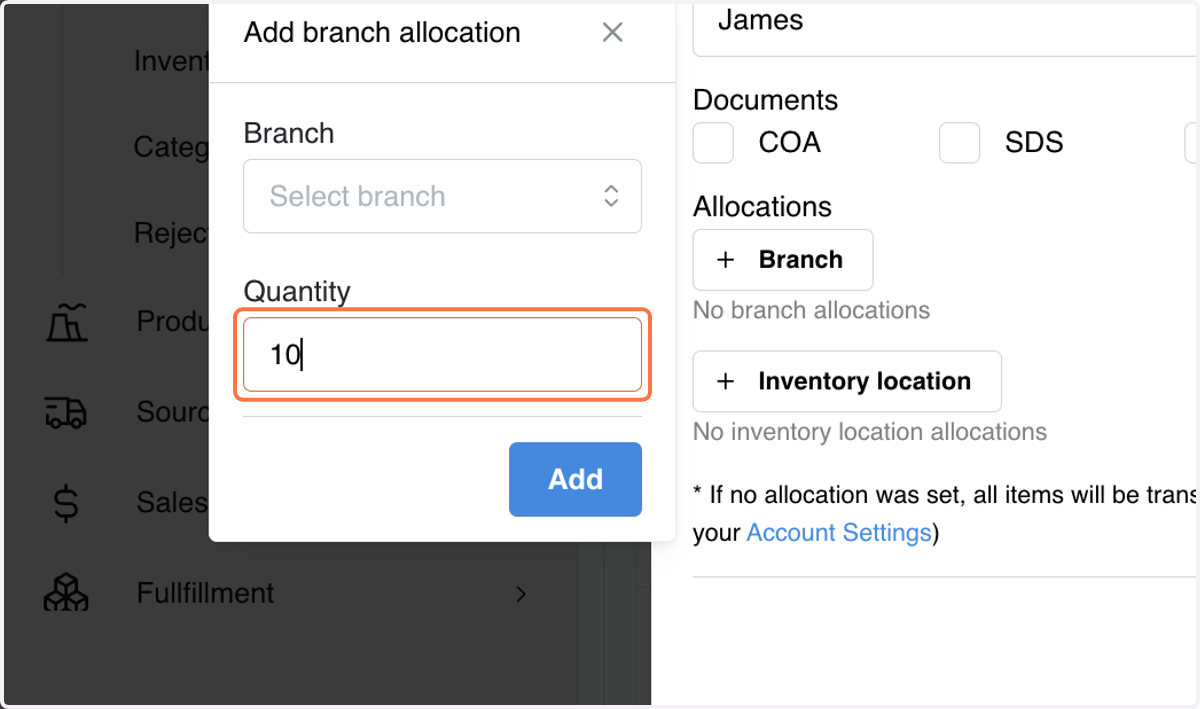Image resolution: width=1200 pixels, height=709 pixels.
Task: Click the Branch label in dialog
Action: (289, 133)
